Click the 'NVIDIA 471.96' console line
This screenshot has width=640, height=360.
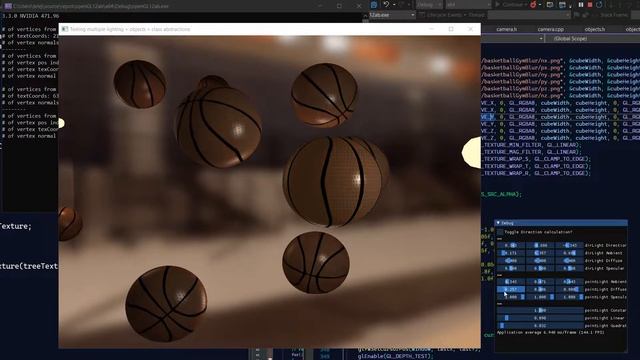(x=31, y=16)
